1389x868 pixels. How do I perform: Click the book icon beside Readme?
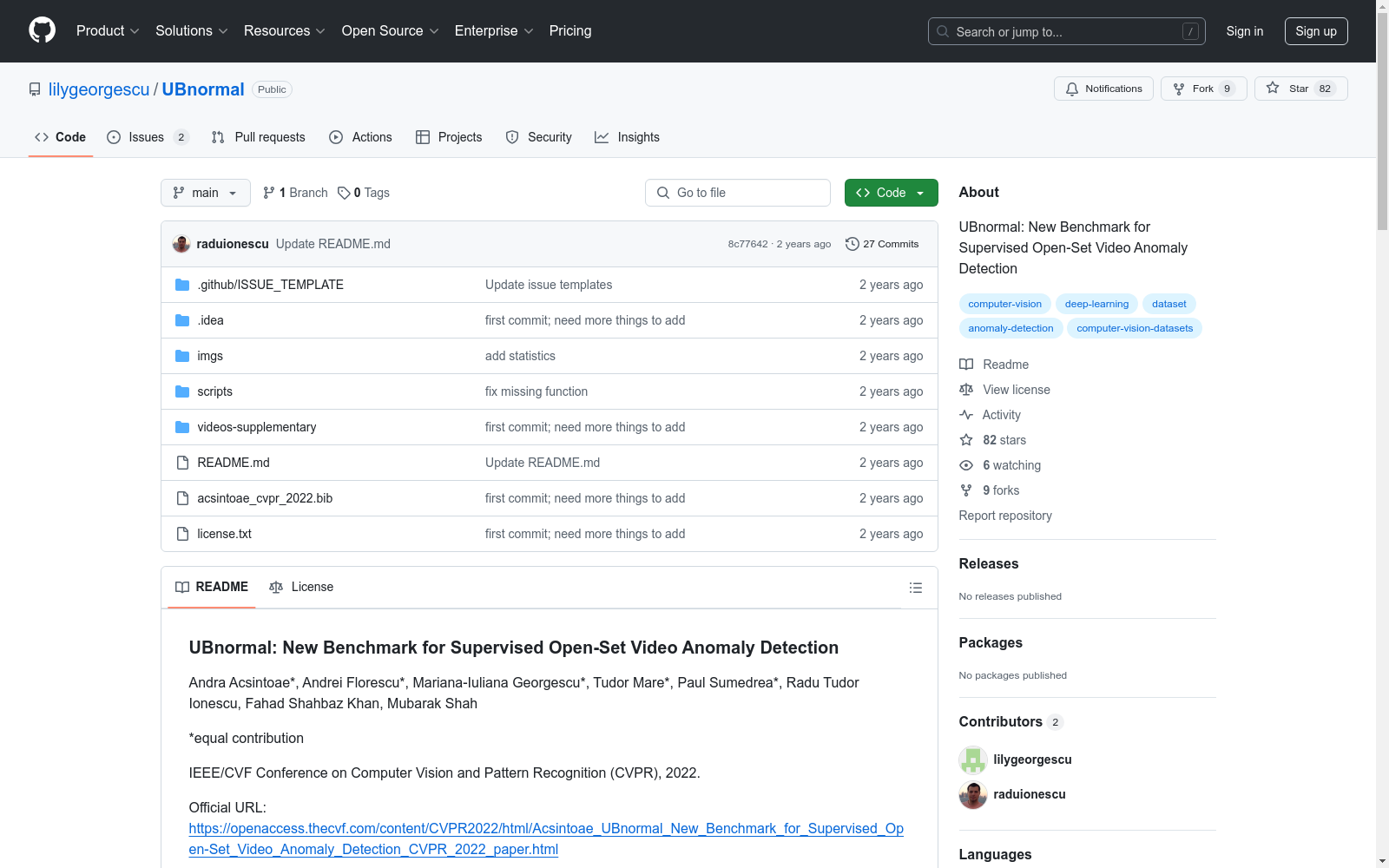[966, 365]
